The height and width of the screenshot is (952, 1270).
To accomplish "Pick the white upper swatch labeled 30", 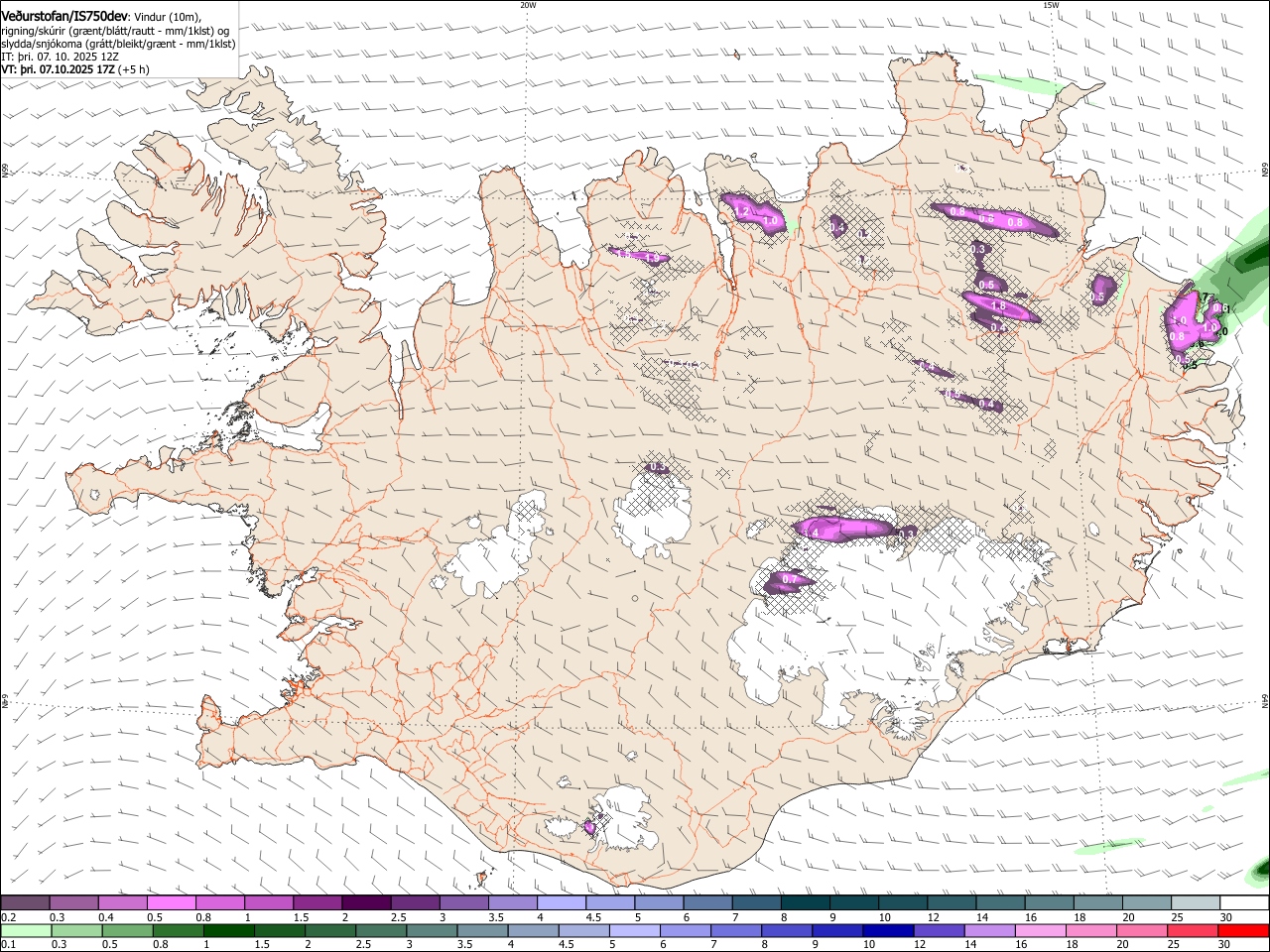I will tap(1244, 902).
